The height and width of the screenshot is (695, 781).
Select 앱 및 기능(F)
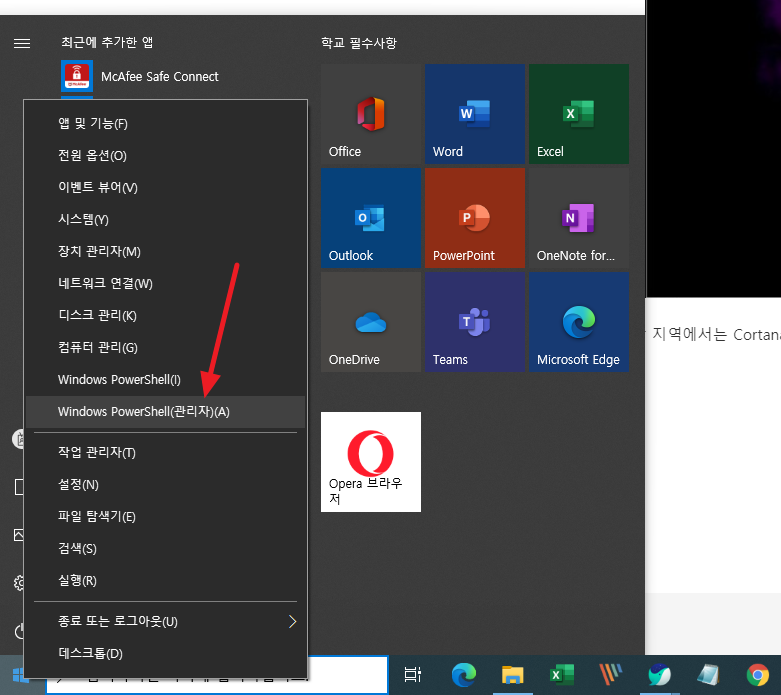(x=165, y=124)
